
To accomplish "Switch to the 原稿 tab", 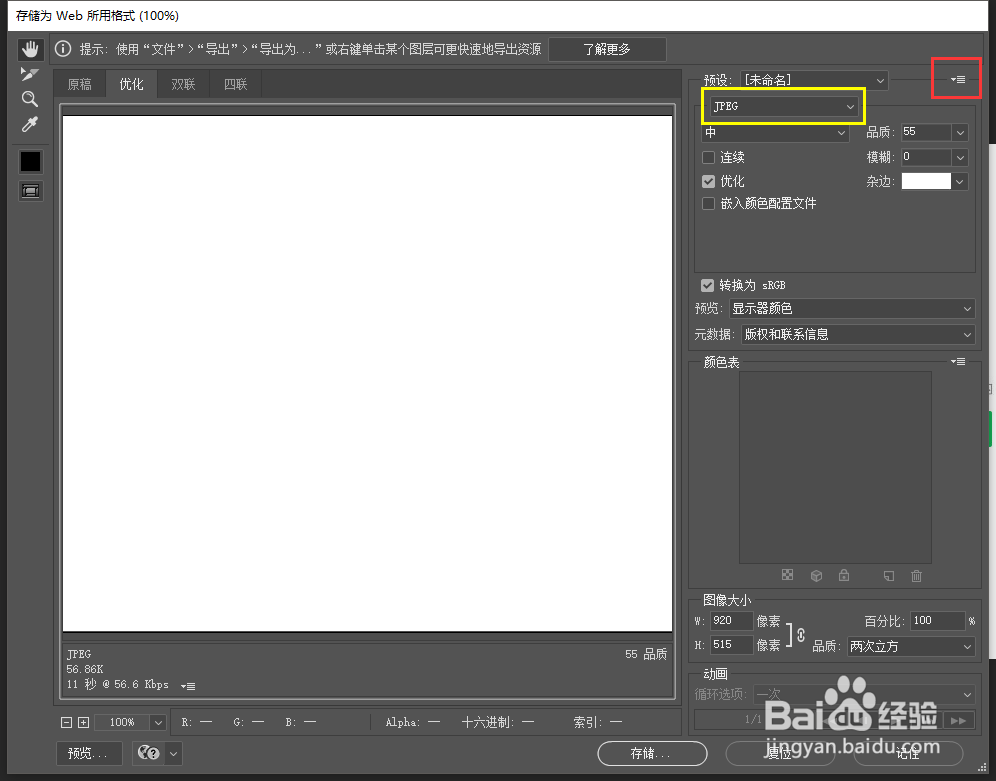I will (79, 84).
